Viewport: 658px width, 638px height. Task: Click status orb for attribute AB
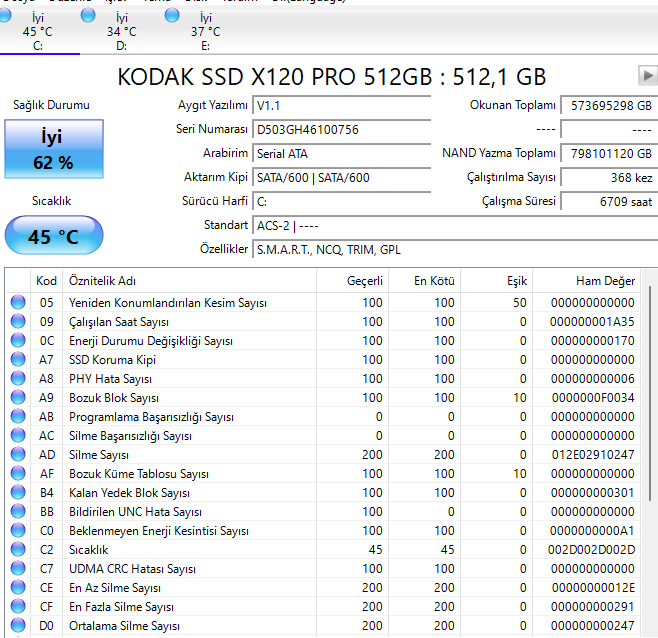tap(18, 416)
